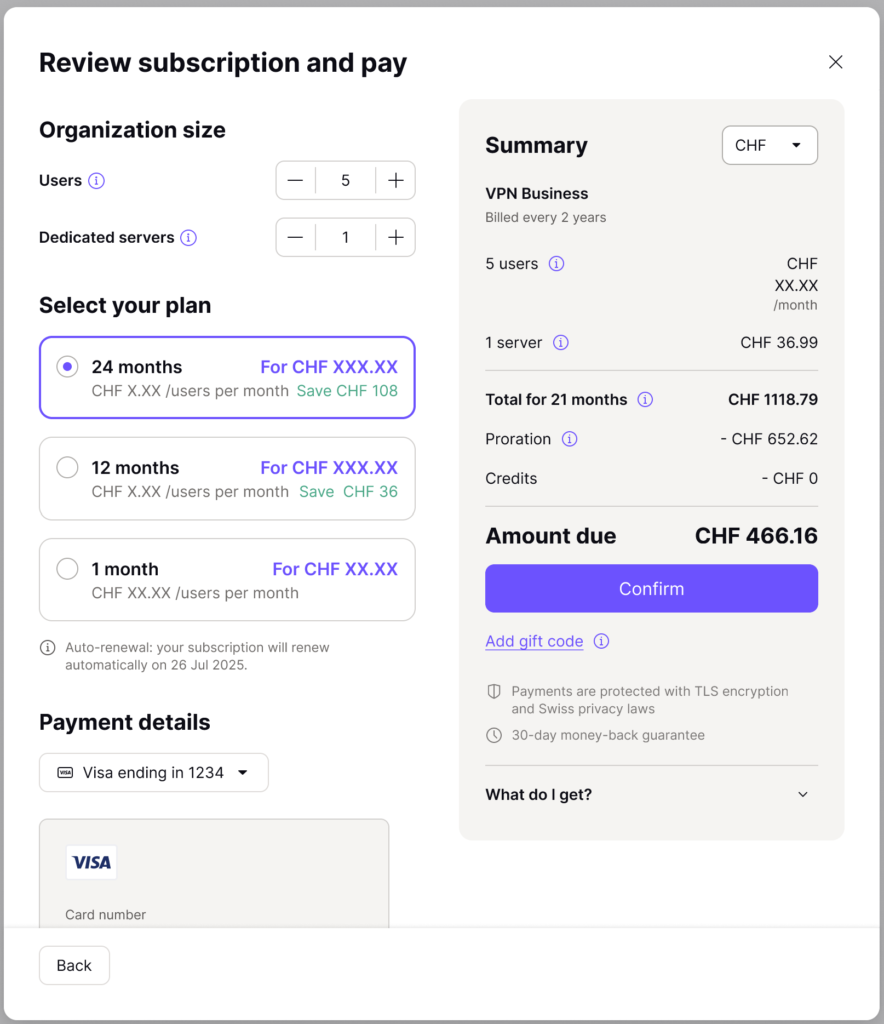Select the 24 months plan radio button

coord(67,367)
